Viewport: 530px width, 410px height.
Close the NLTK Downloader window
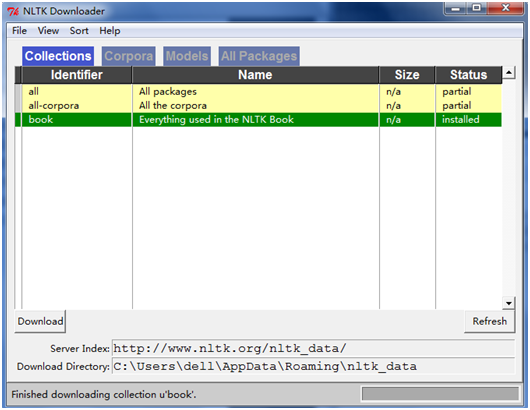pyautogui.click(x=505, y=8)
